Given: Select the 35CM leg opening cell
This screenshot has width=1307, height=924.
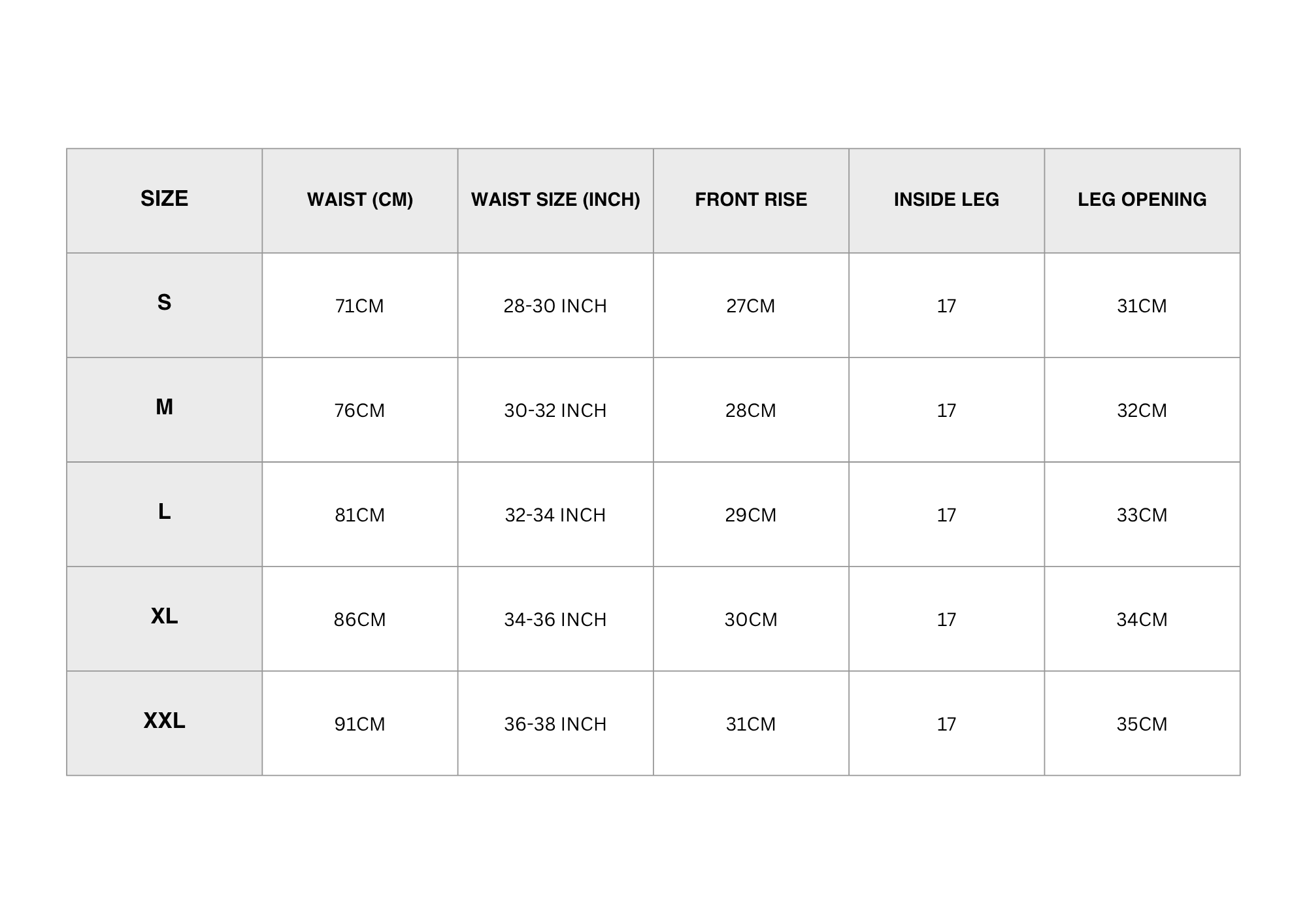Looking at the screenshot, I should pyautogui.click(x=1142, y=724).
